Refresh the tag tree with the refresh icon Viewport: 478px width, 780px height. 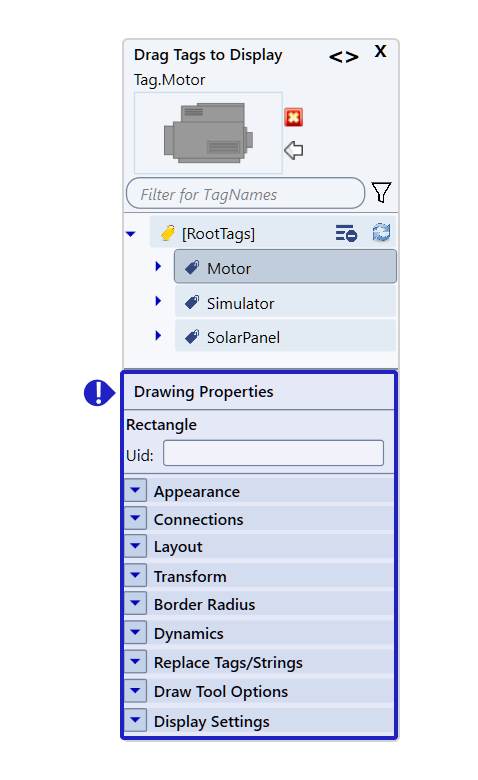pos(382,233)
